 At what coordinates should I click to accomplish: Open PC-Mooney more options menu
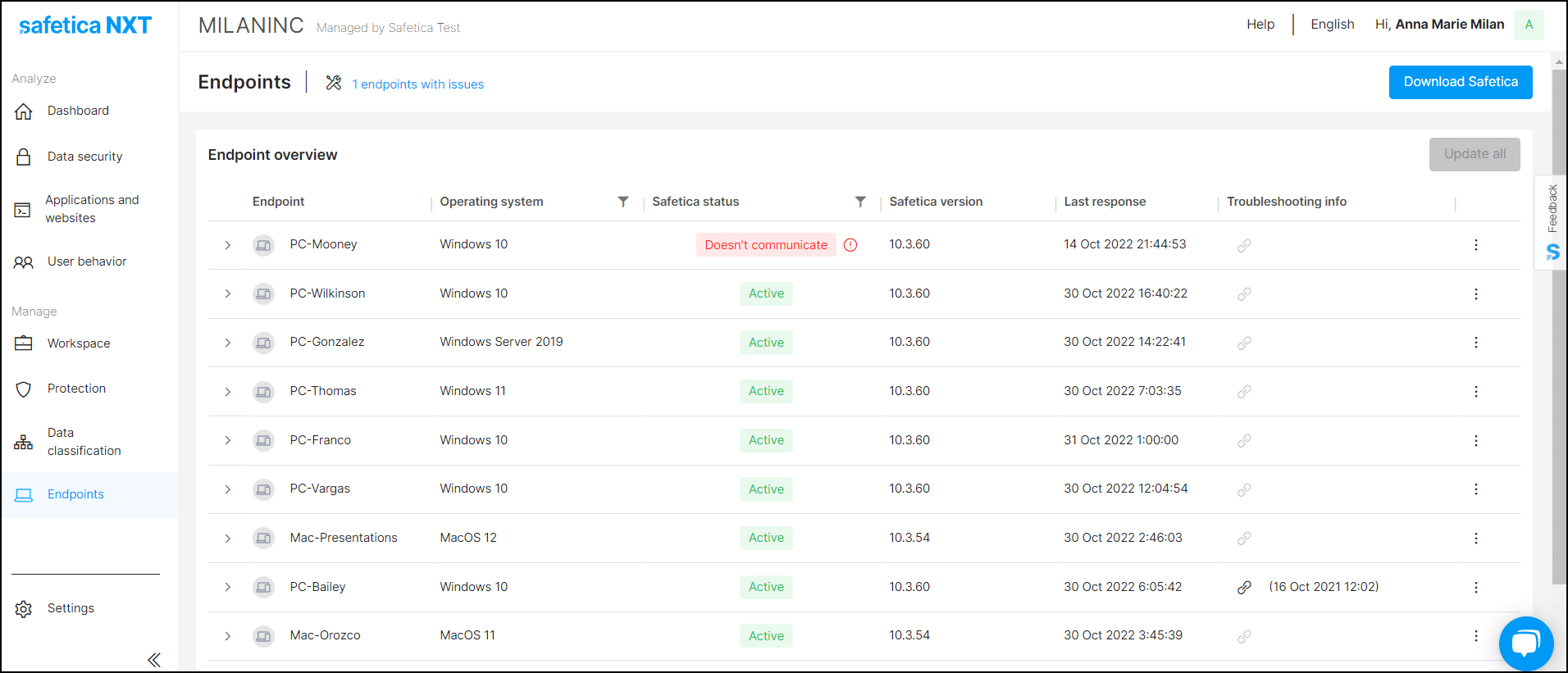(1475, 245)
